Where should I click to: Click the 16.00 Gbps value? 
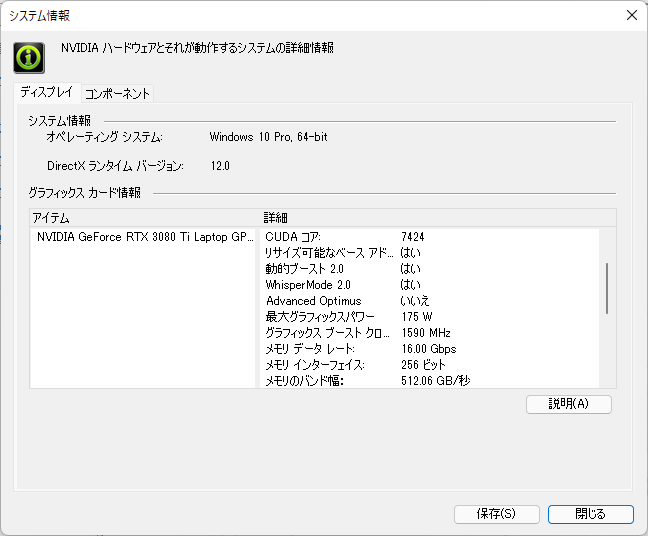coord(429,349)
